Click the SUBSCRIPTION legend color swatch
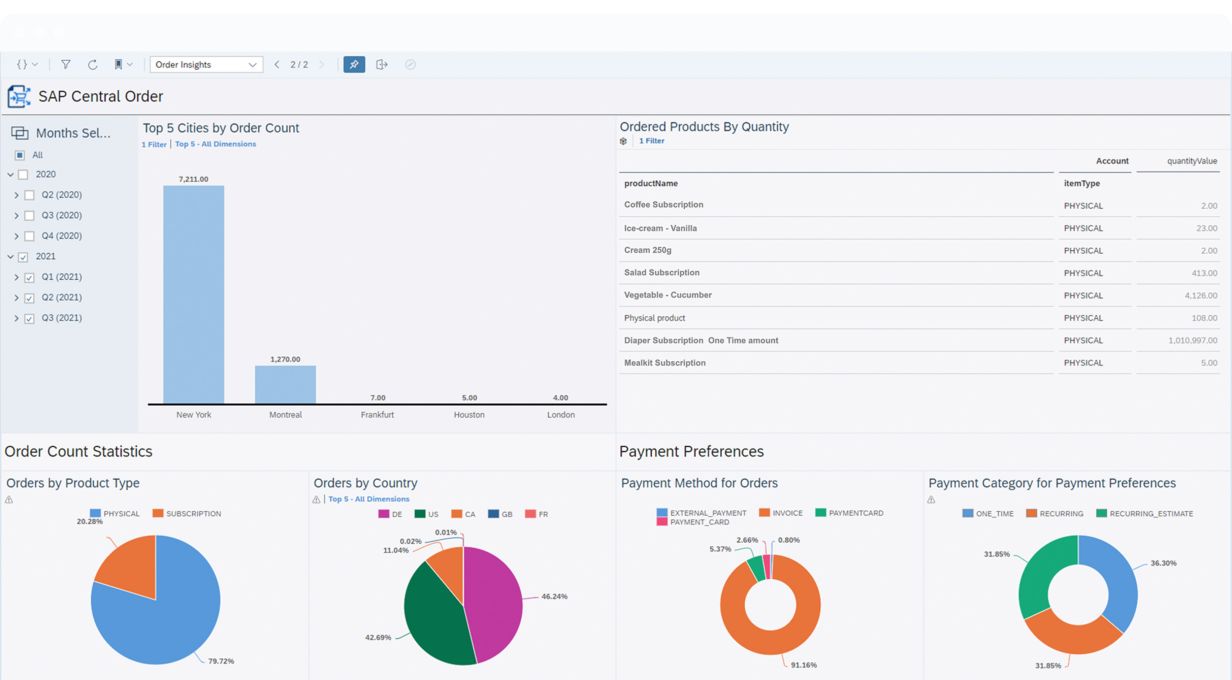The width and height of the screenshot is (1232, 680). [158, 514]
